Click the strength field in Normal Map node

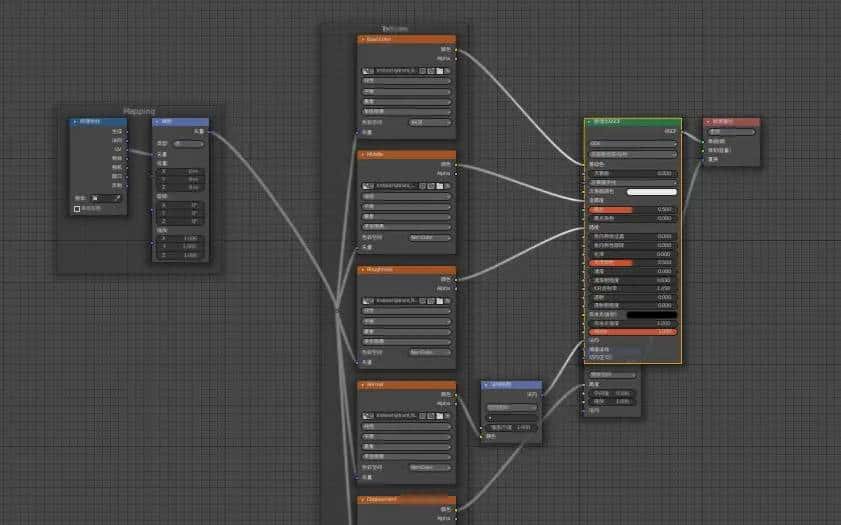(511, 427)
